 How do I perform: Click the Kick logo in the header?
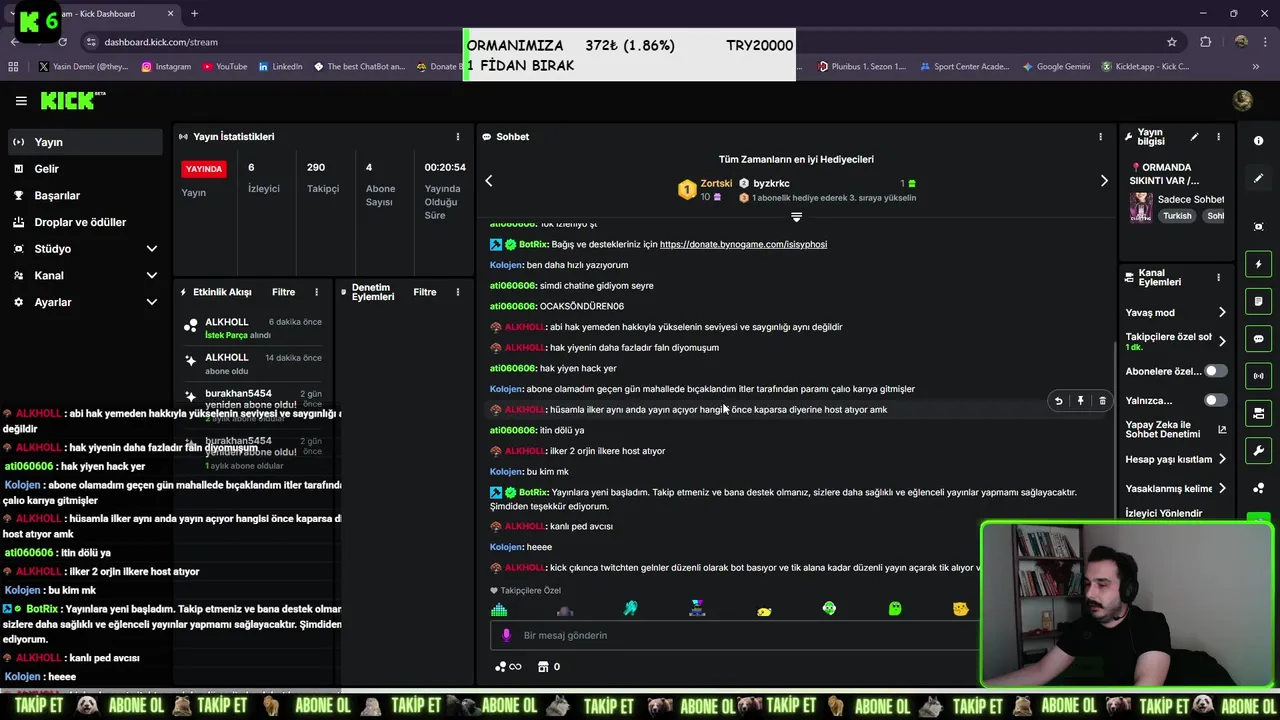coord(73,100)
